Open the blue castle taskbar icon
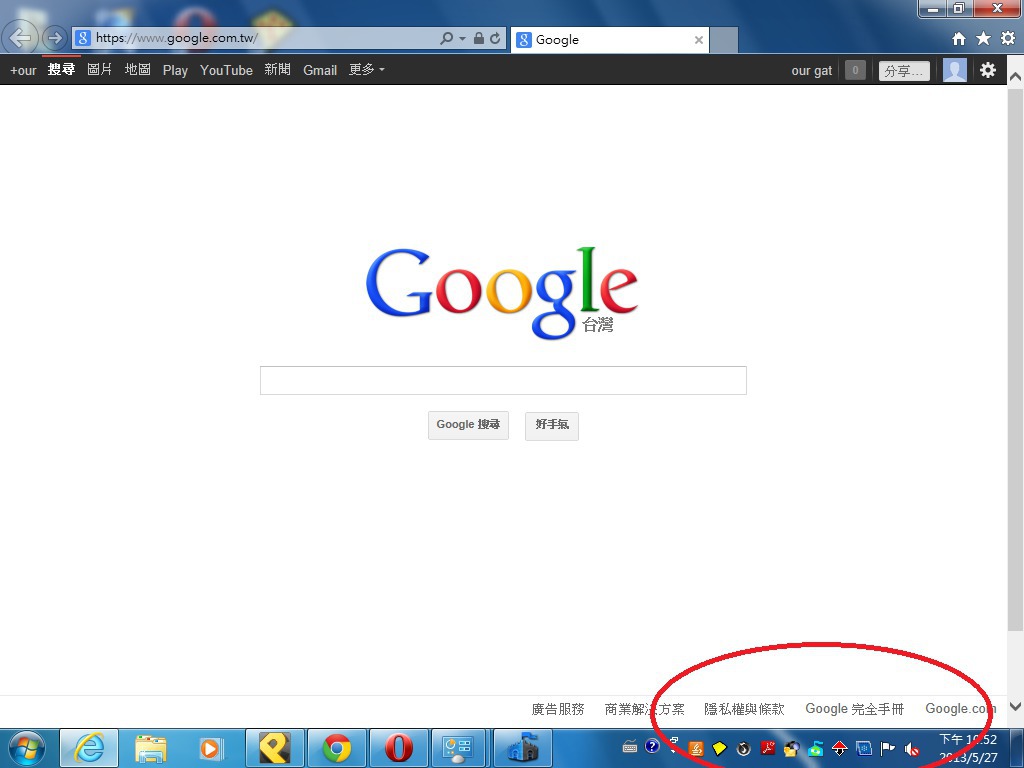Image resolution: width=1024 pixels, height=768 pixels. (x=523, y=748)
